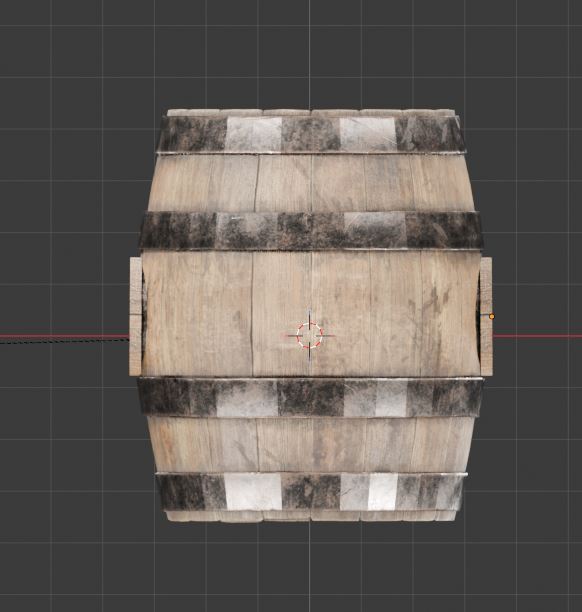Click the right wooden side block
This screenshot has width=582, height=612.
[486, 316]
